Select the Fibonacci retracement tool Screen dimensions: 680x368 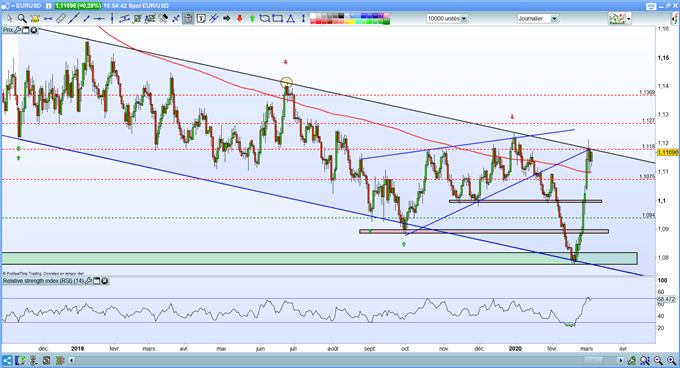pyautogui.click(x=137, y=19)
